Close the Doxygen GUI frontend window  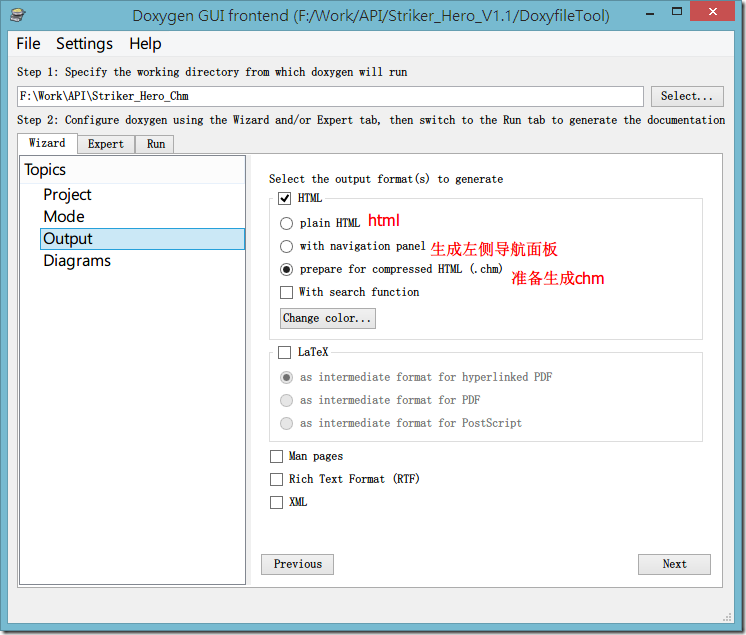pos(712,11)
